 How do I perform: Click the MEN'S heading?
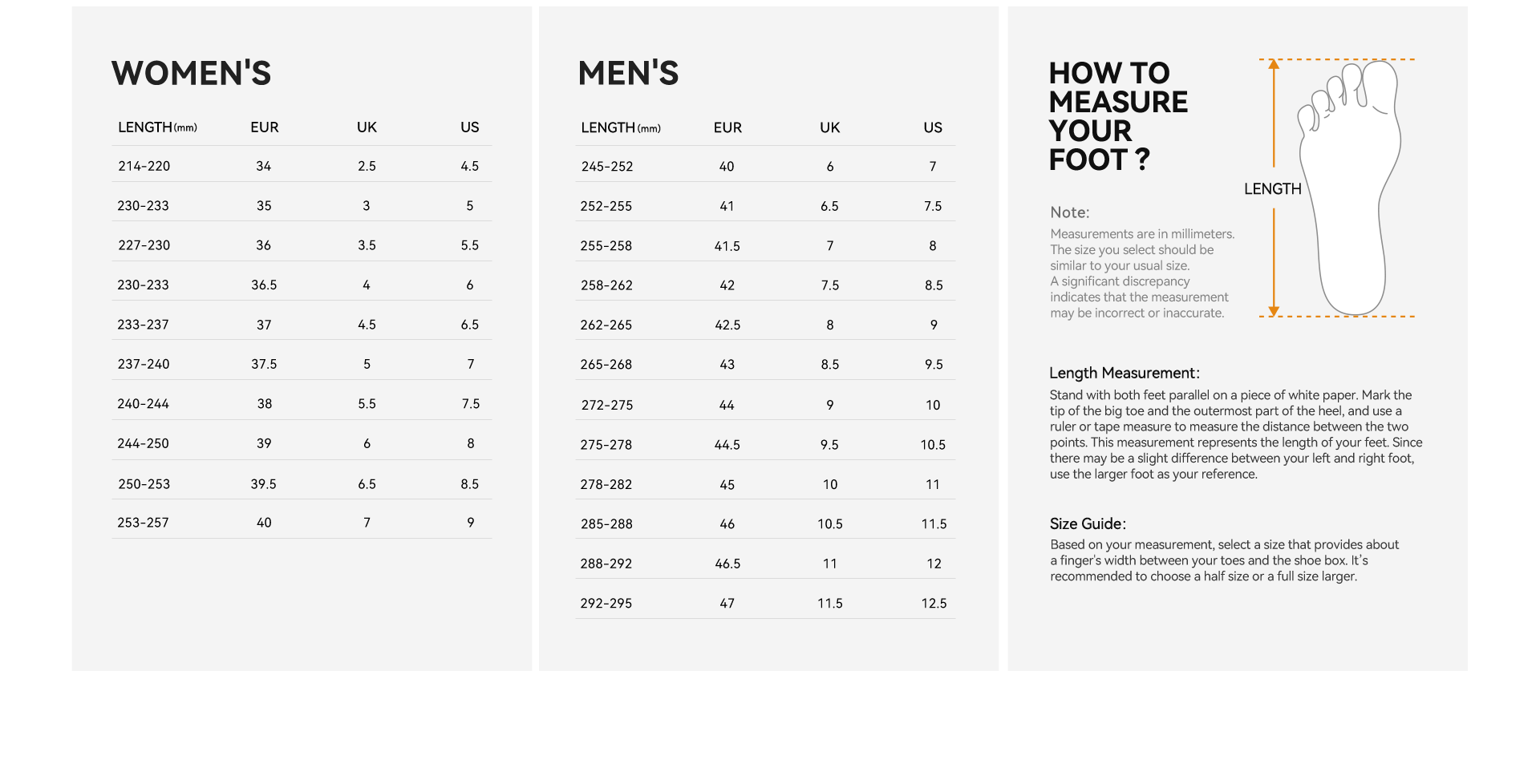pyautogui.click(x=629, y=73)
